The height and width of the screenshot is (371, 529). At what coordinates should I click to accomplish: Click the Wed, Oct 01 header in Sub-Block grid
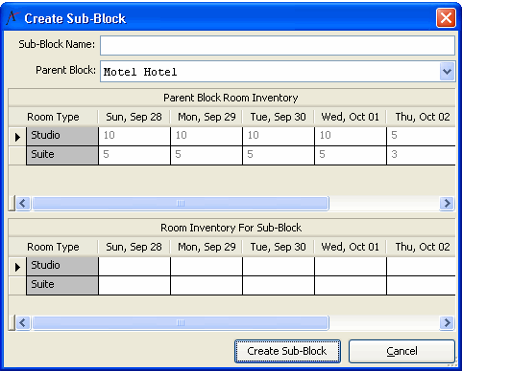click(350, 247)
